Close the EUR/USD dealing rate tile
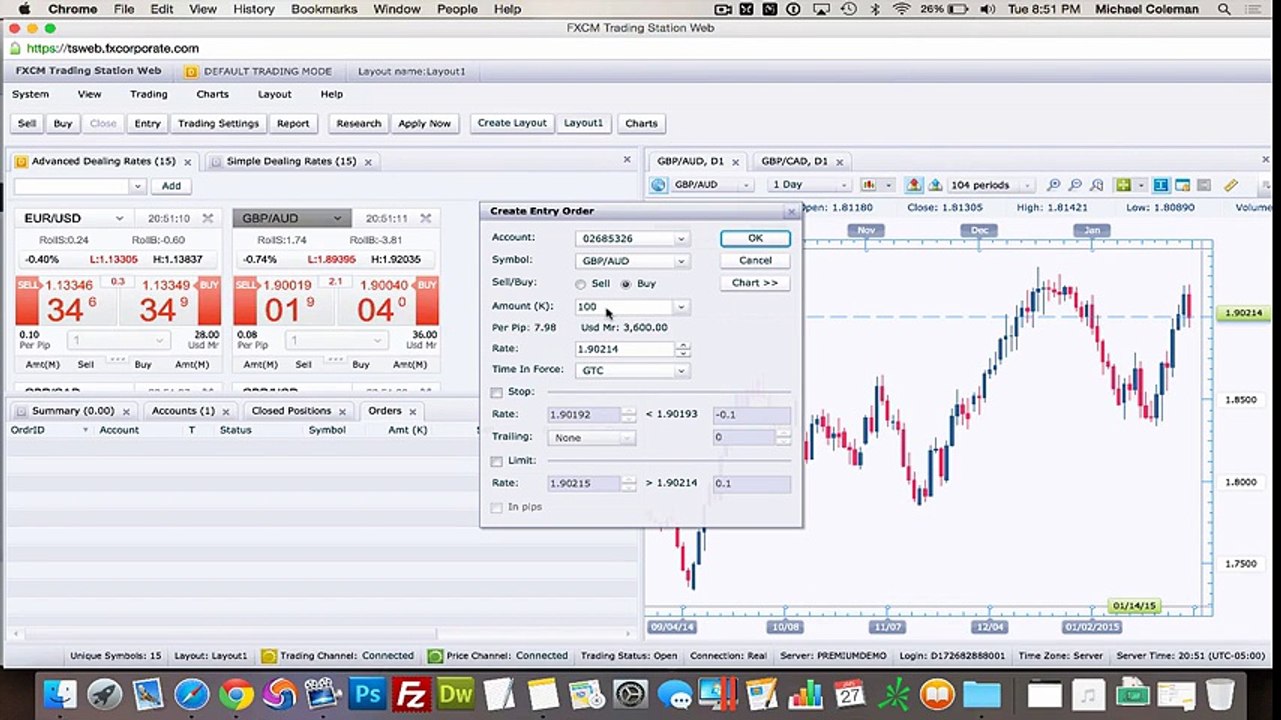 (208, 218)
